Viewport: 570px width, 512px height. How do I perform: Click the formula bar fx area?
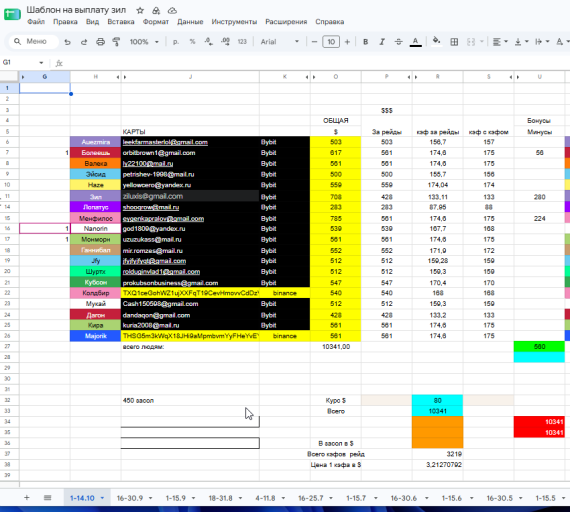tap(59, 63)
